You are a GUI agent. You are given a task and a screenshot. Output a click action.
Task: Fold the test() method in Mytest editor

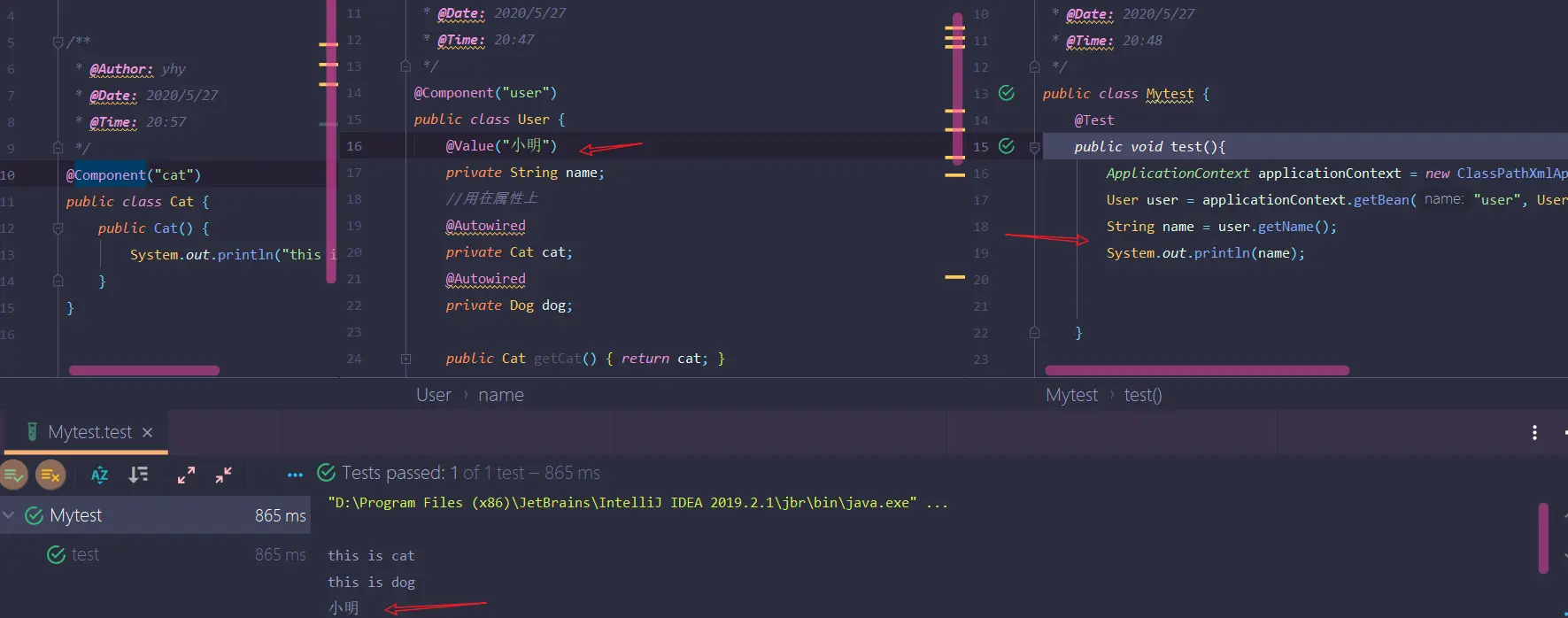point(1034,147)
